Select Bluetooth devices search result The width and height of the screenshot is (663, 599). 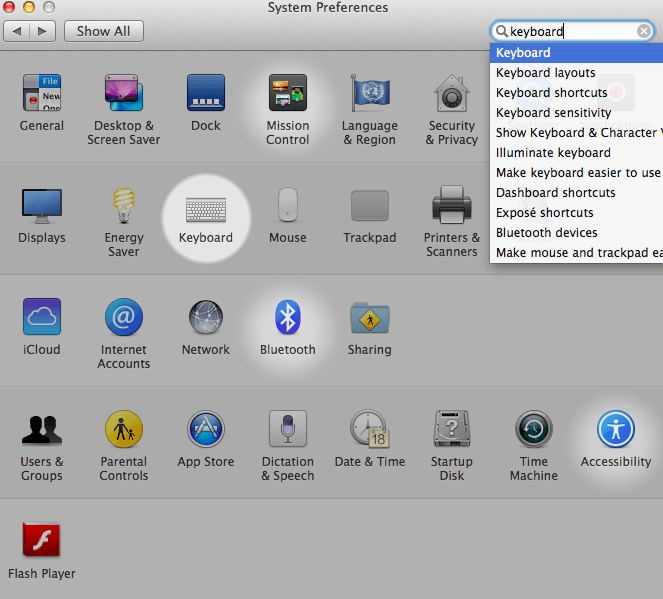click(576, 232)
